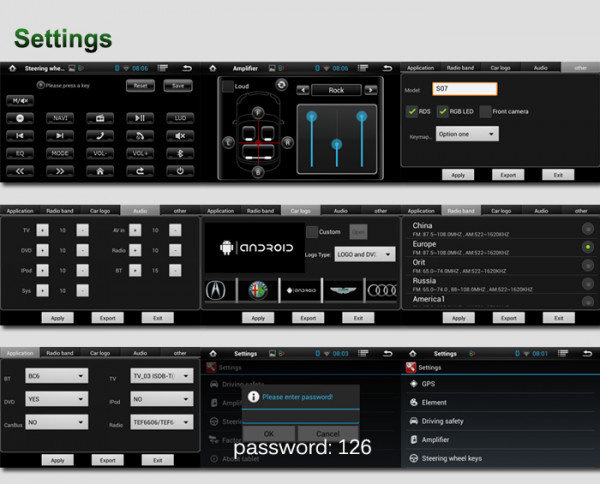Open Driving safety in the Settings list
The width and height of the screenshot is (600, 484).
(x=442, y=421)
